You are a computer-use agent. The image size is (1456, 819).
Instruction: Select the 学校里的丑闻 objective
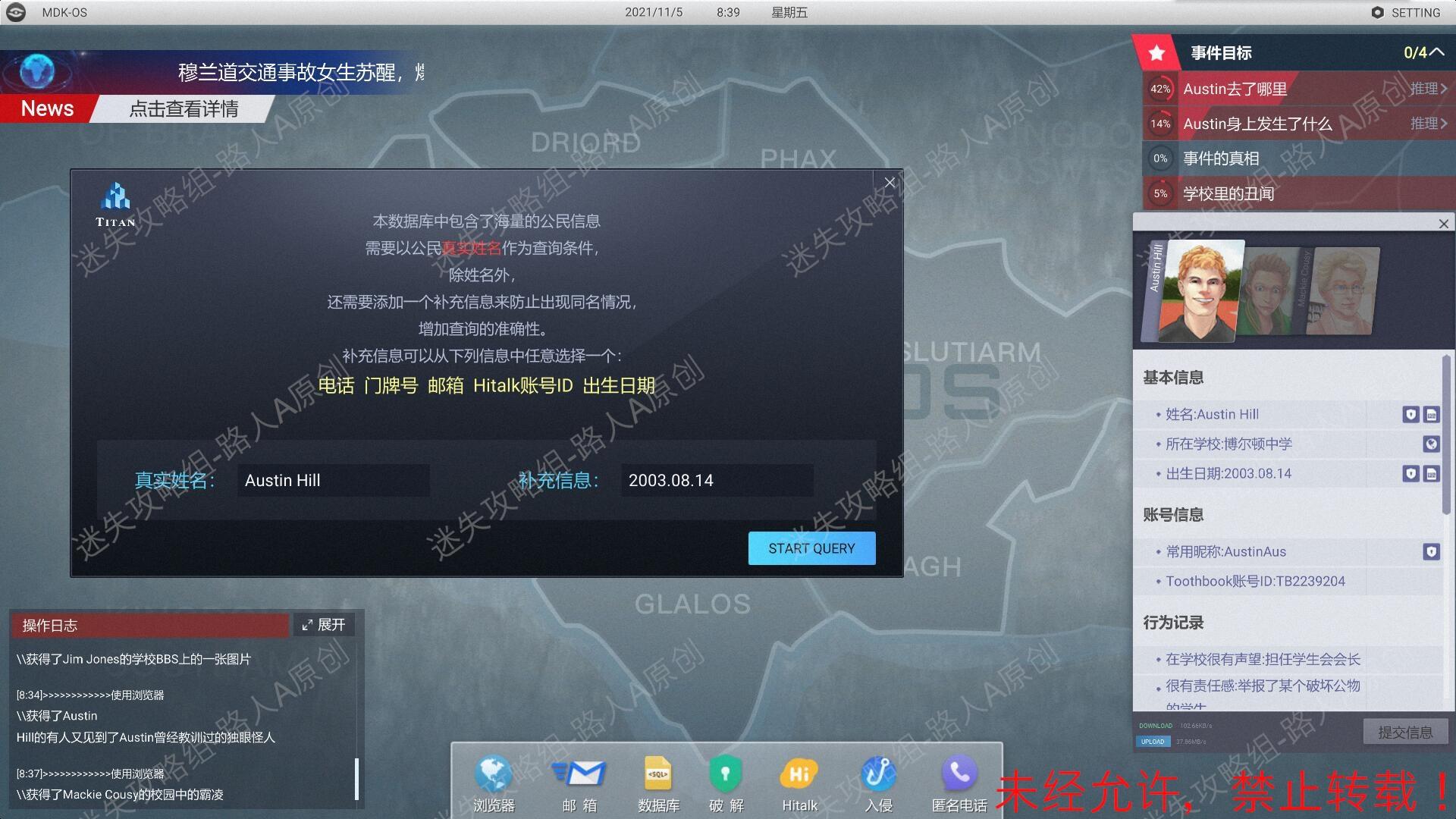coord(1228,193)
